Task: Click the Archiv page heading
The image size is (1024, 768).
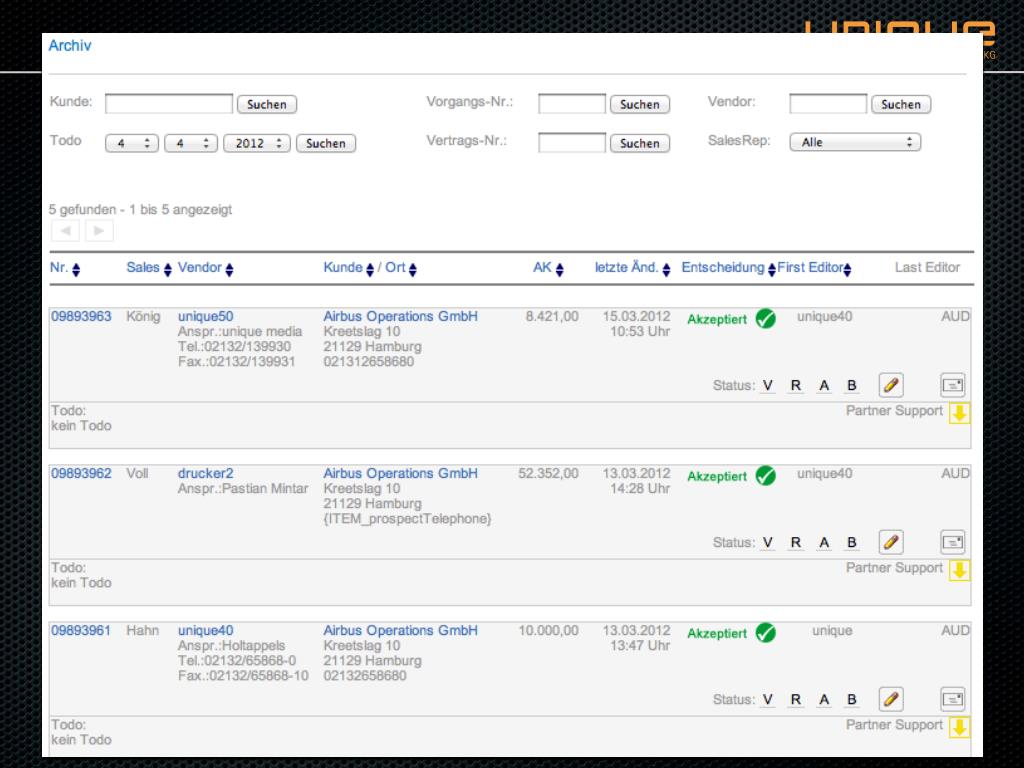Action: click(x=70, y=46)
